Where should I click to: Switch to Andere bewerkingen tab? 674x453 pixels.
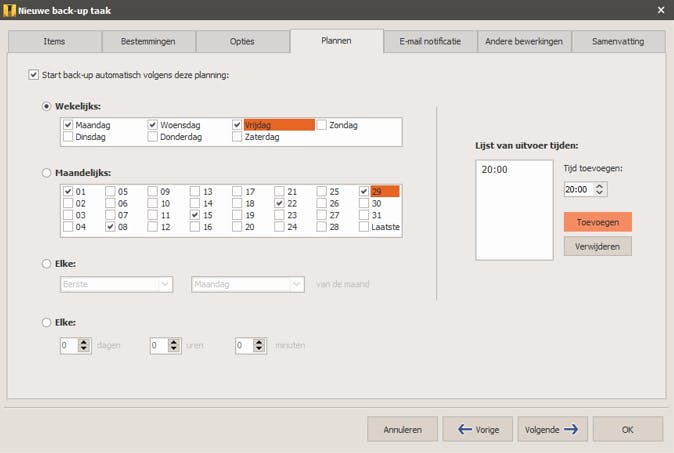(x=524, y=41)
